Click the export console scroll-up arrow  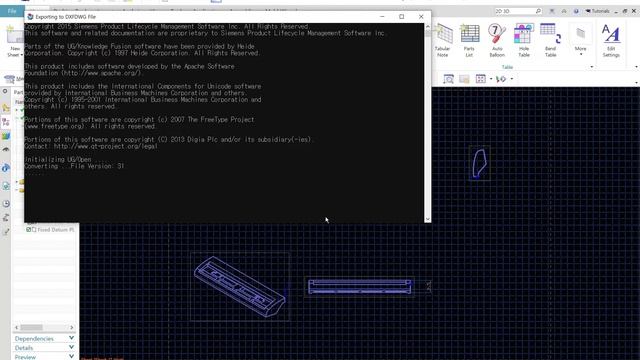[x=427, y=27]
